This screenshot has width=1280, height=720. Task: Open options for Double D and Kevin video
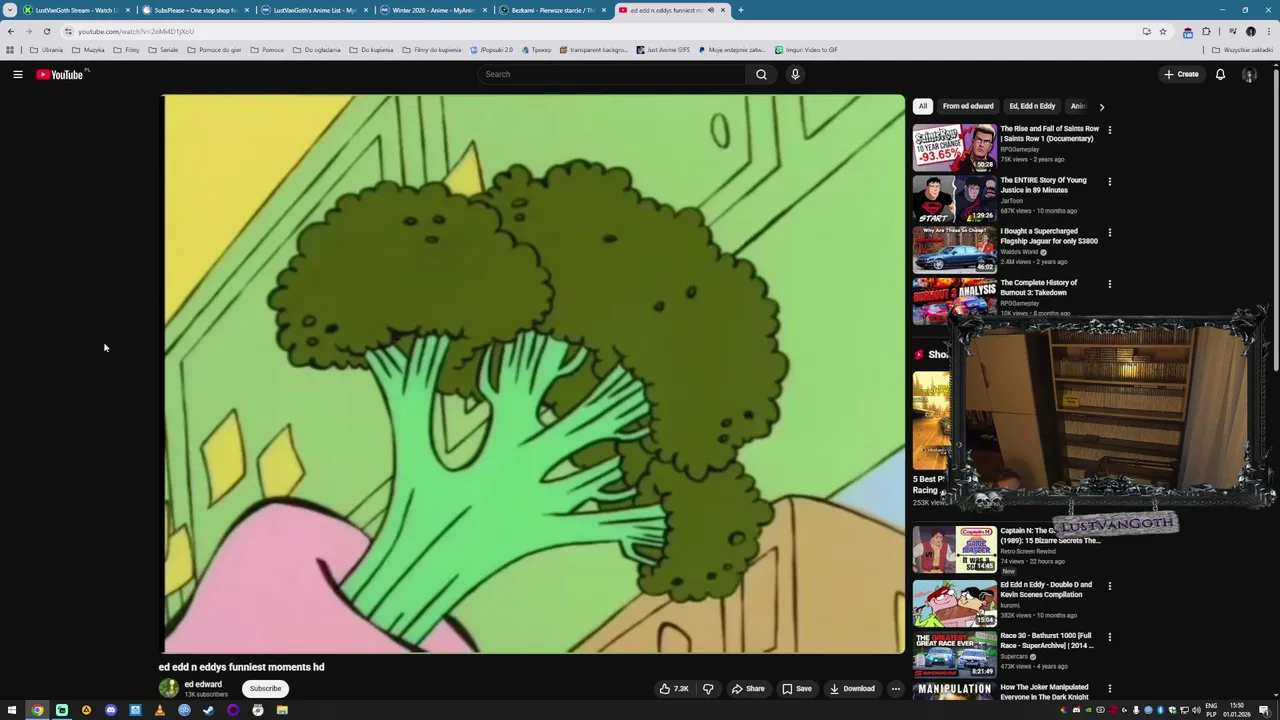(x=1109, y=586)
